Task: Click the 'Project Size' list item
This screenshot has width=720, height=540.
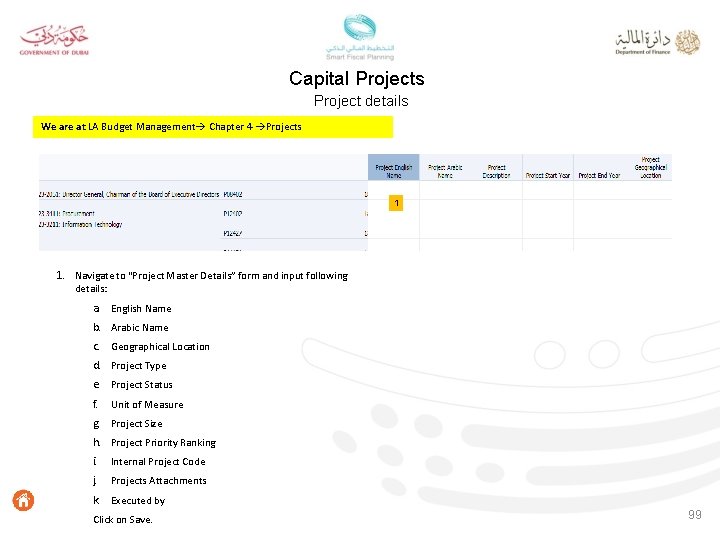Action: [x=137, y=424]
